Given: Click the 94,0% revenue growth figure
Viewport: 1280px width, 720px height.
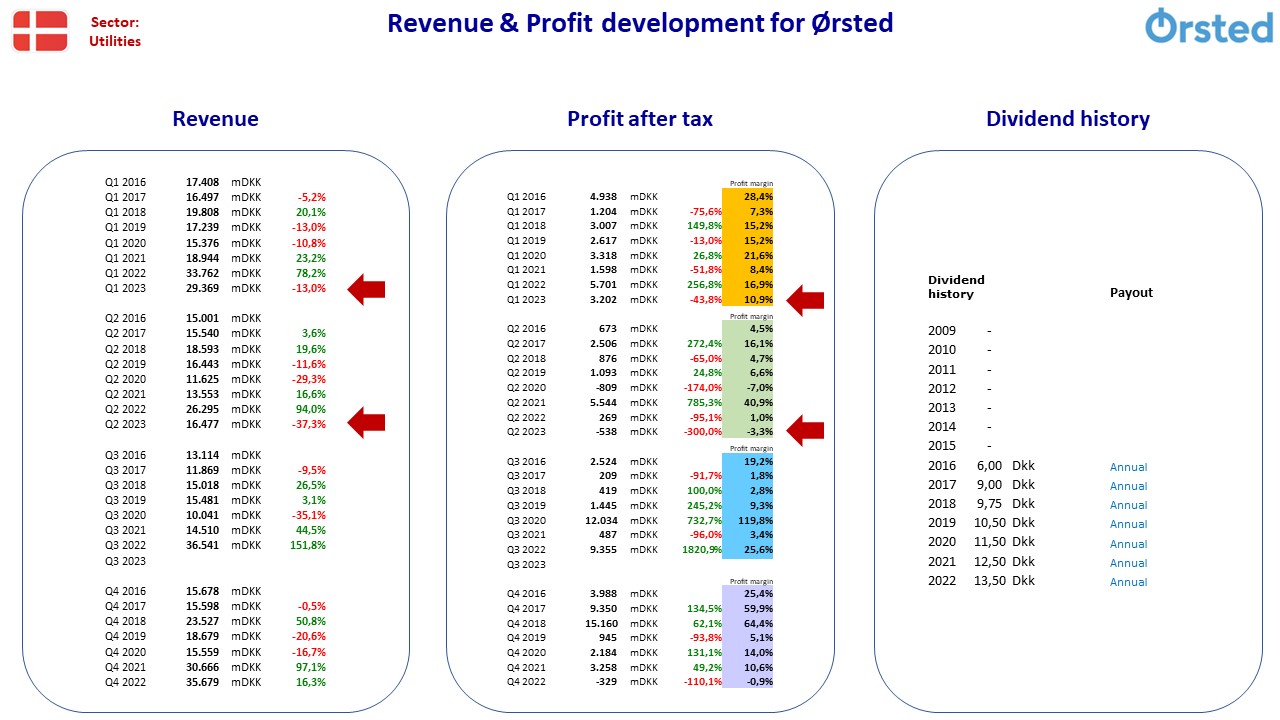Looking at the screenshot, I should [x=311, y=409].
